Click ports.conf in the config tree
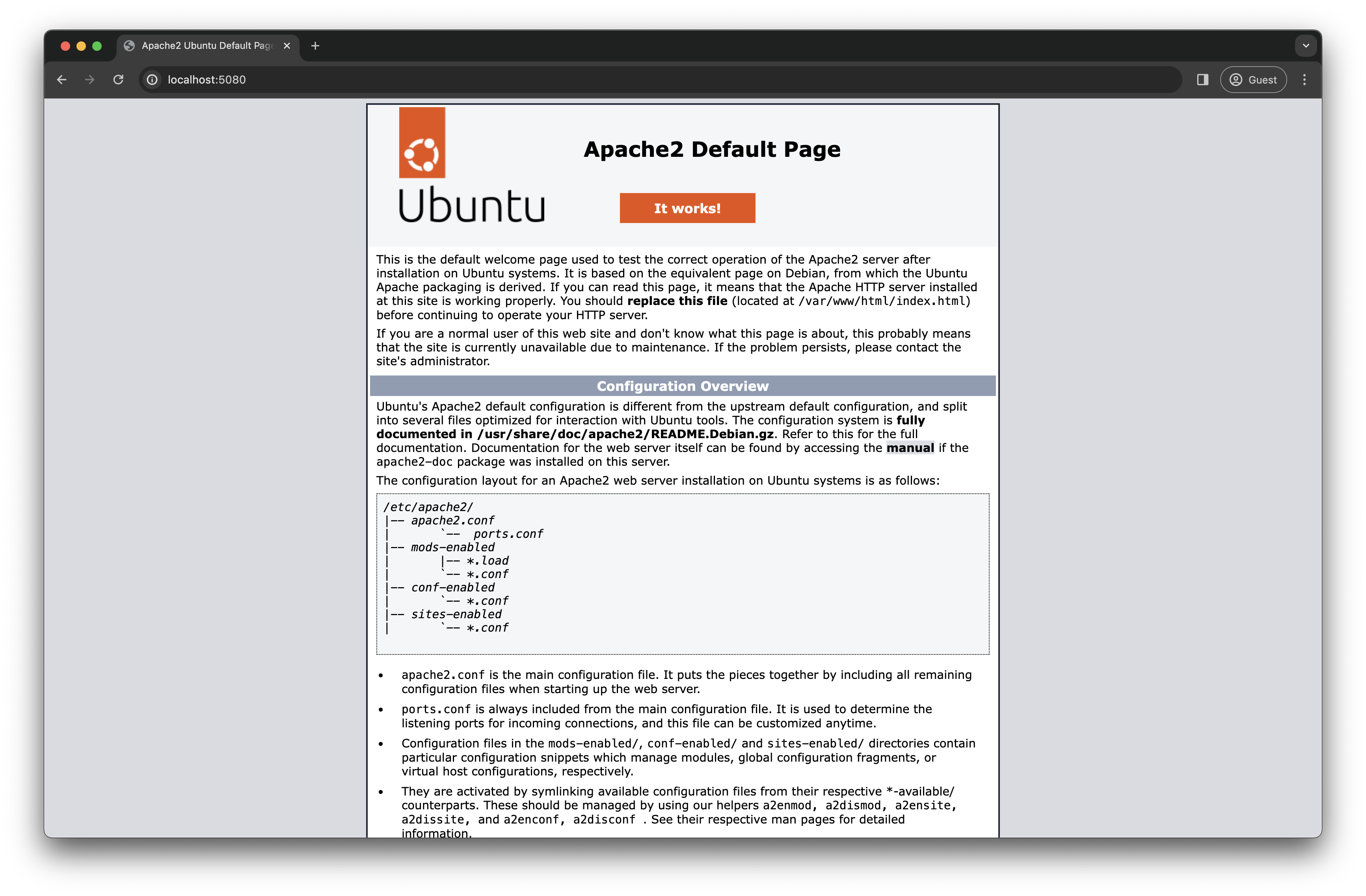Screen dimensions: 1366x896 click(x=508, y=534)
